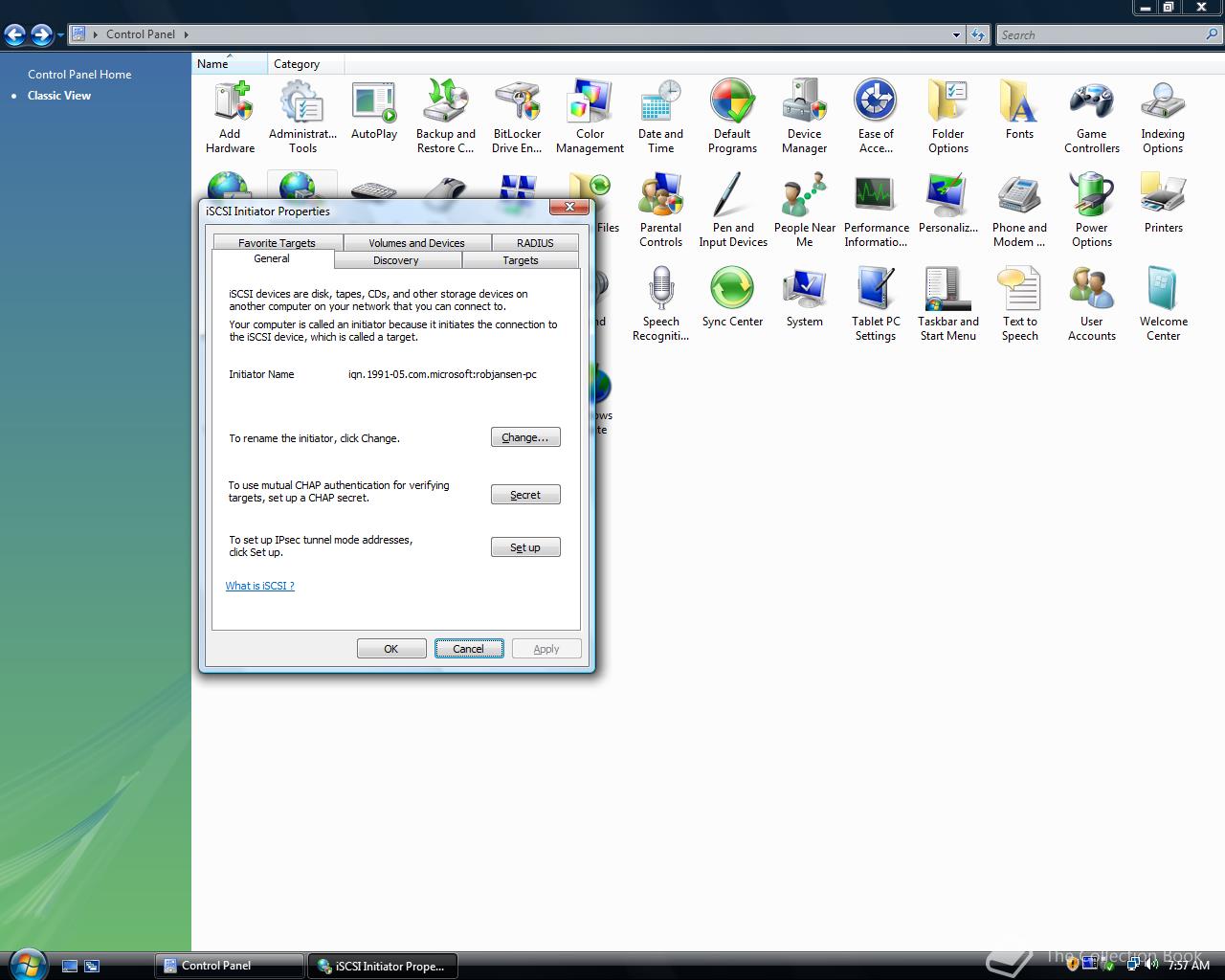Open Speech Recognition Options
The width and height of the screenshot is (1225, 980).
click(661, 304)
